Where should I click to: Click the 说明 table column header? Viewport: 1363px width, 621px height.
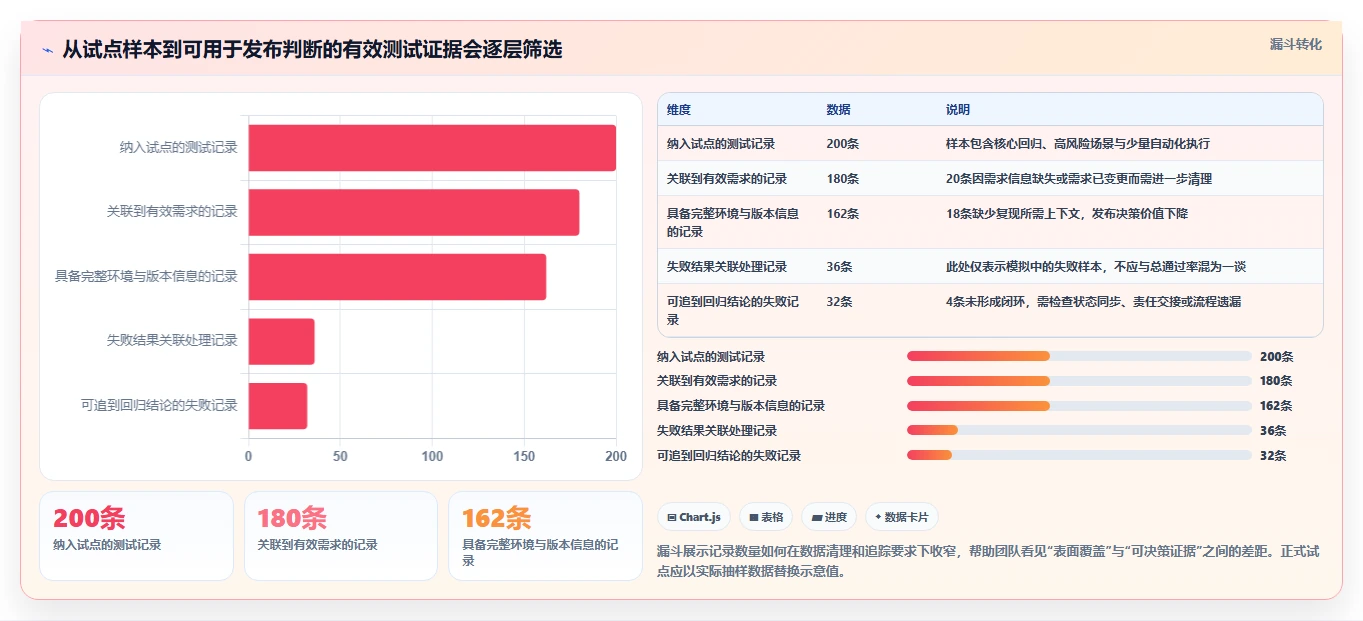[958, 110]
